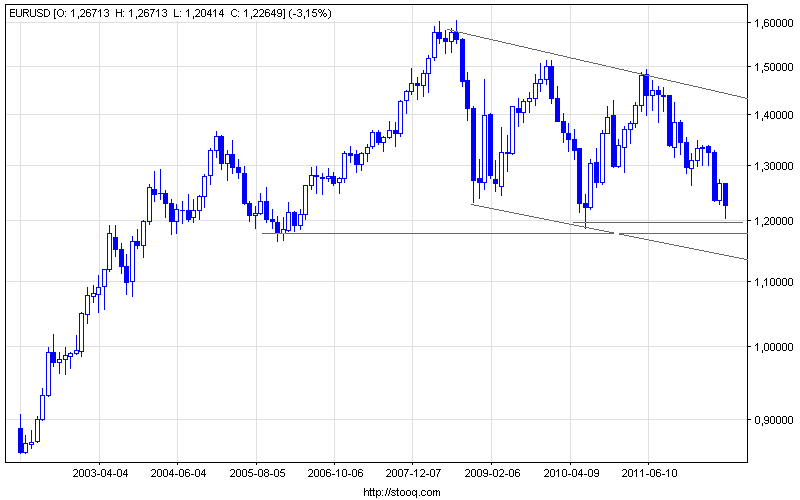Click the 1,10000 price axis label

click(774, 282)
